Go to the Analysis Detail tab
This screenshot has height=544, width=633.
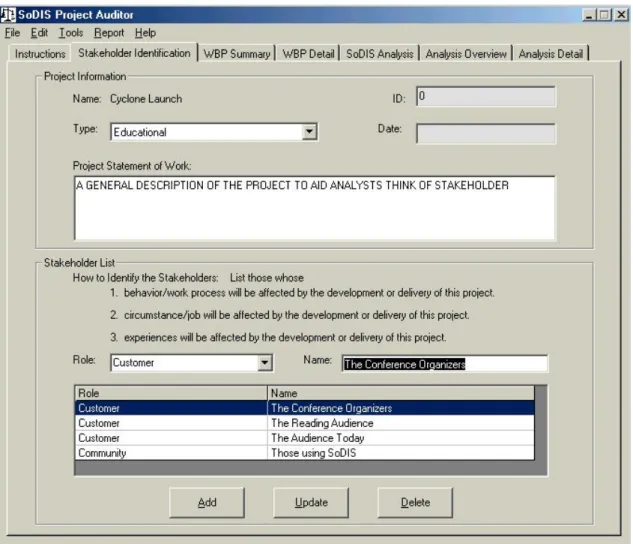click(x=551, y=54)
